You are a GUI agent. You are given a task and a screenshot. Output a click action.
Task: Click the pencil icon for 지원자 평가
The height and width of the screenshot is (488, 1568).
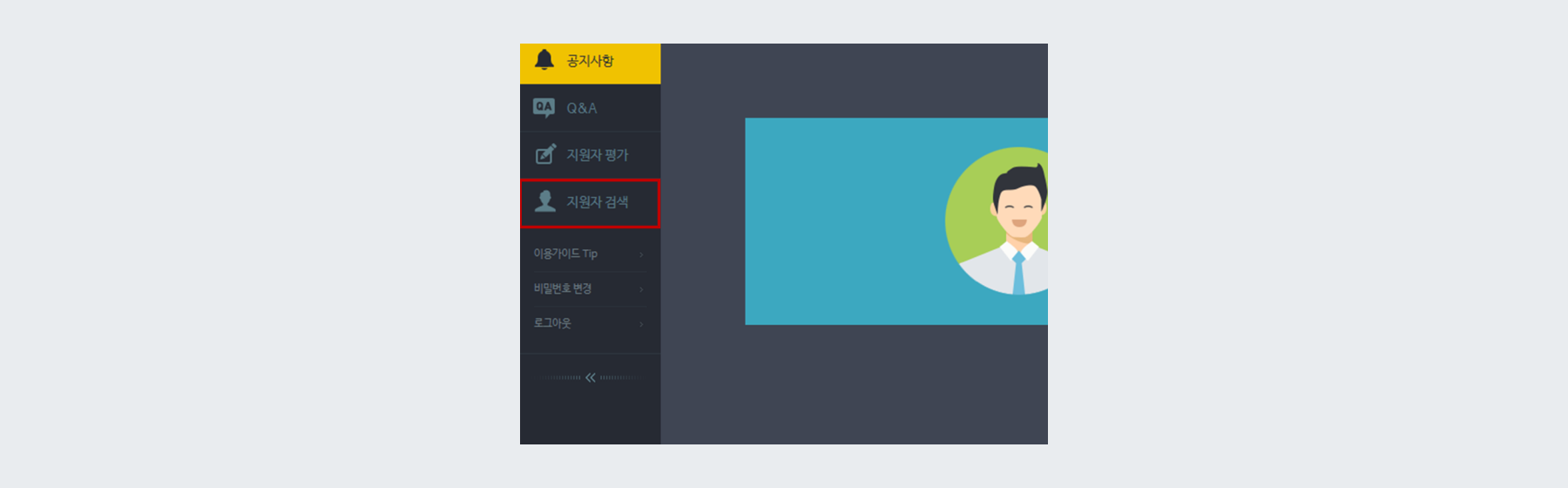click(545, 154)
